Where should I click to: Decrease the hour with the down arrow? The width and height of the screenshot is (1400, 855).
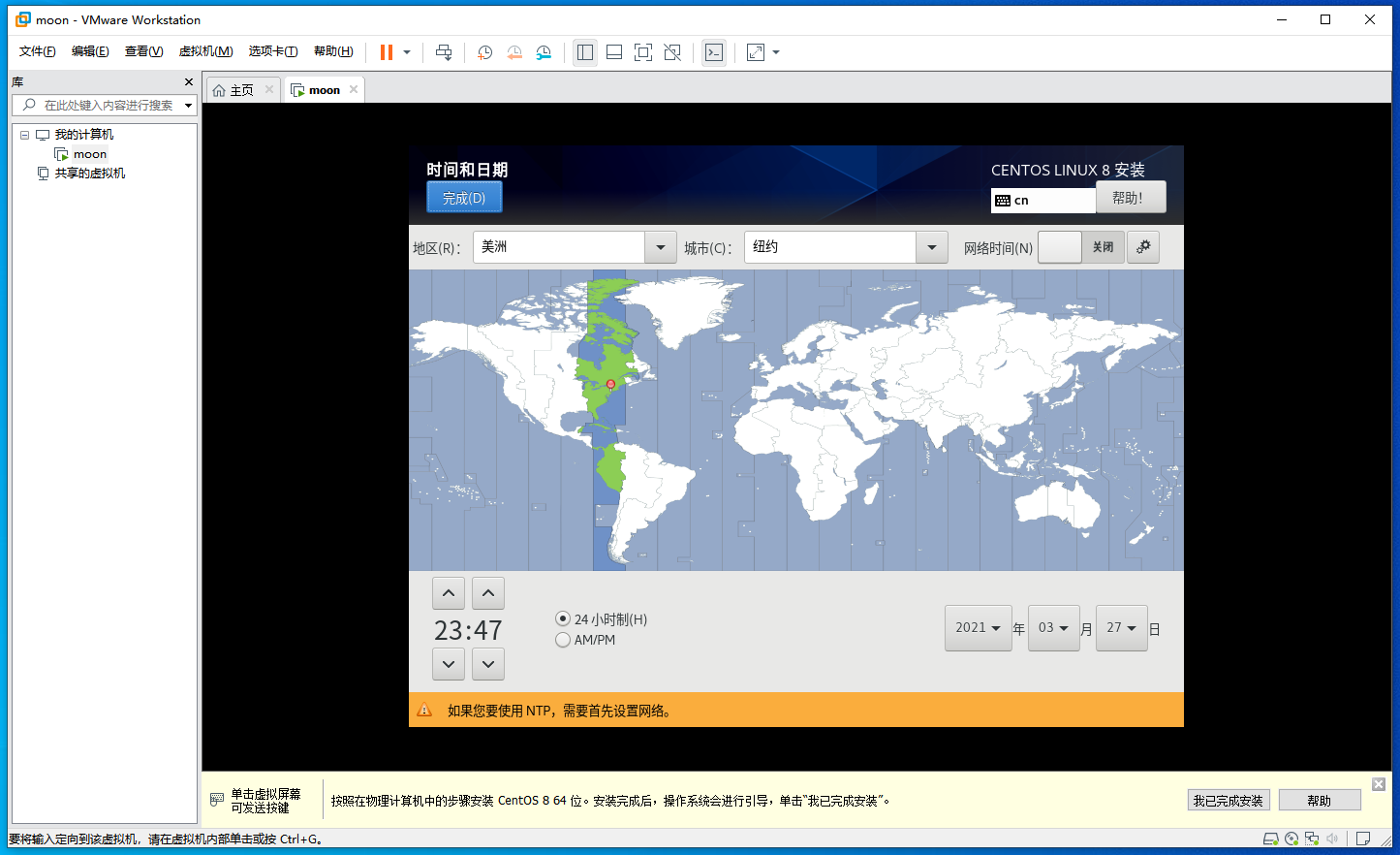(x=448, y=664)
